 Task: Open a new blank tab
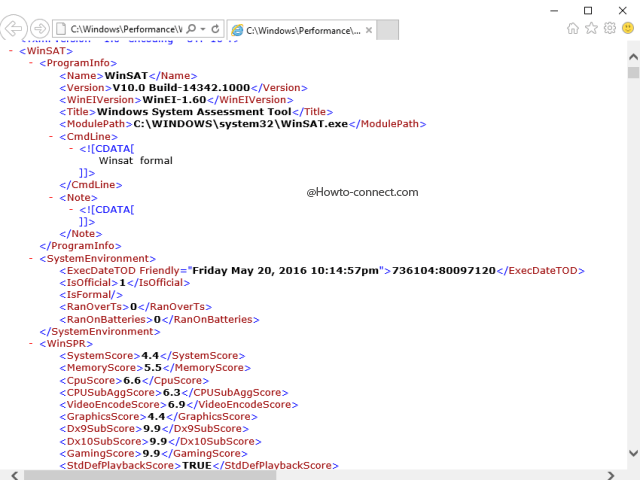[x=387, y=30]
